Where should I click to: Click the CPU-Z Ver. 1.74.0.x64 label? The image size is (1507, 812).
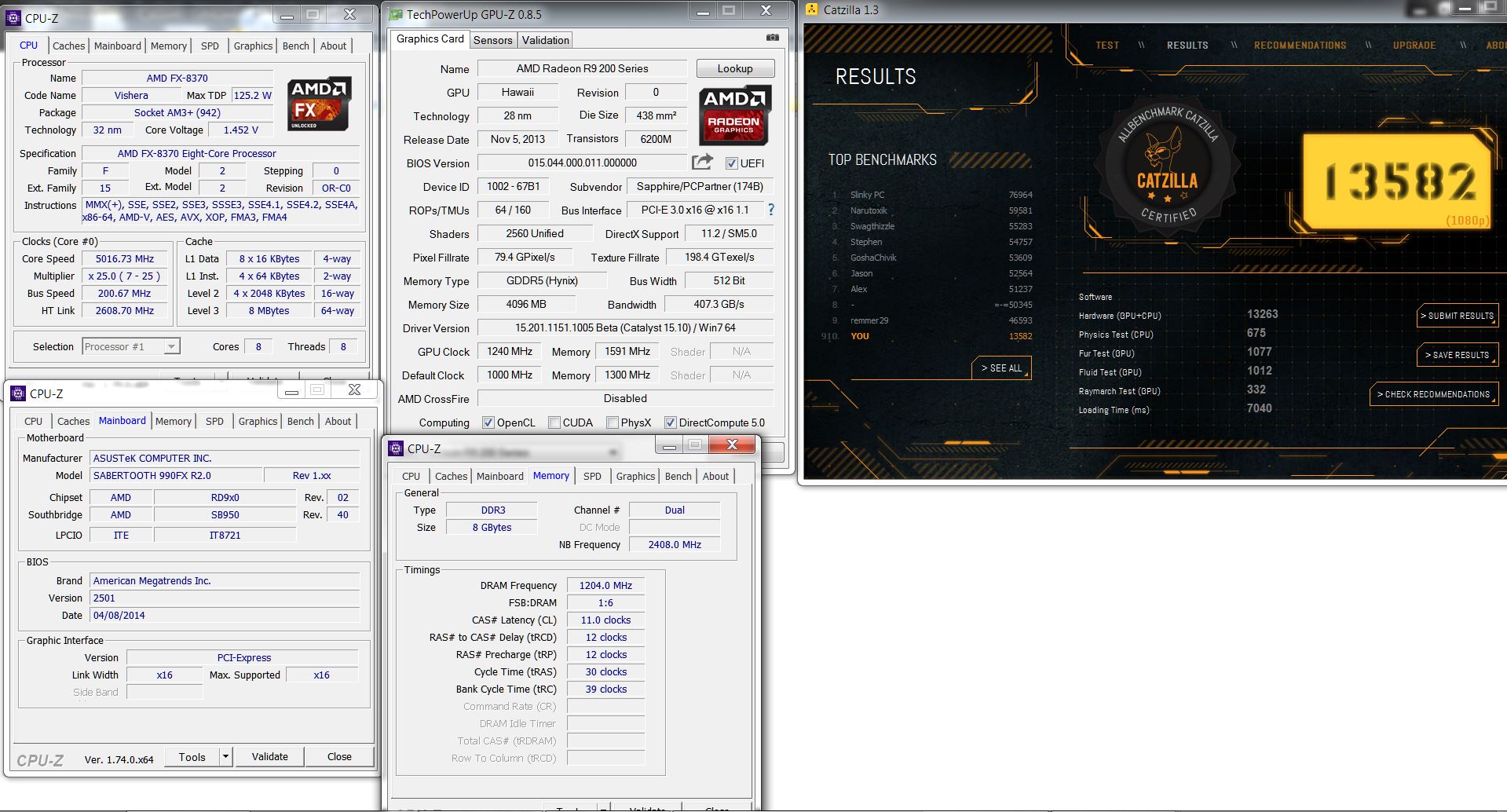tap(119, 759)
